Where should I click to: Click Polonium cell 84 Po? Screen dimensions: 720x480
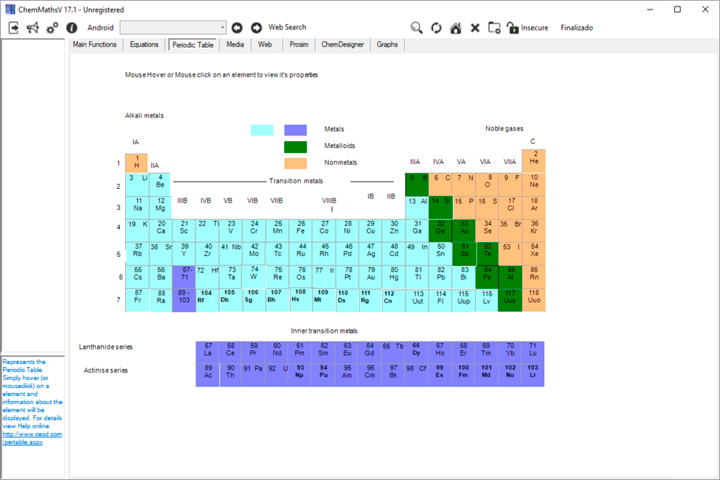[x=488, y=277]
